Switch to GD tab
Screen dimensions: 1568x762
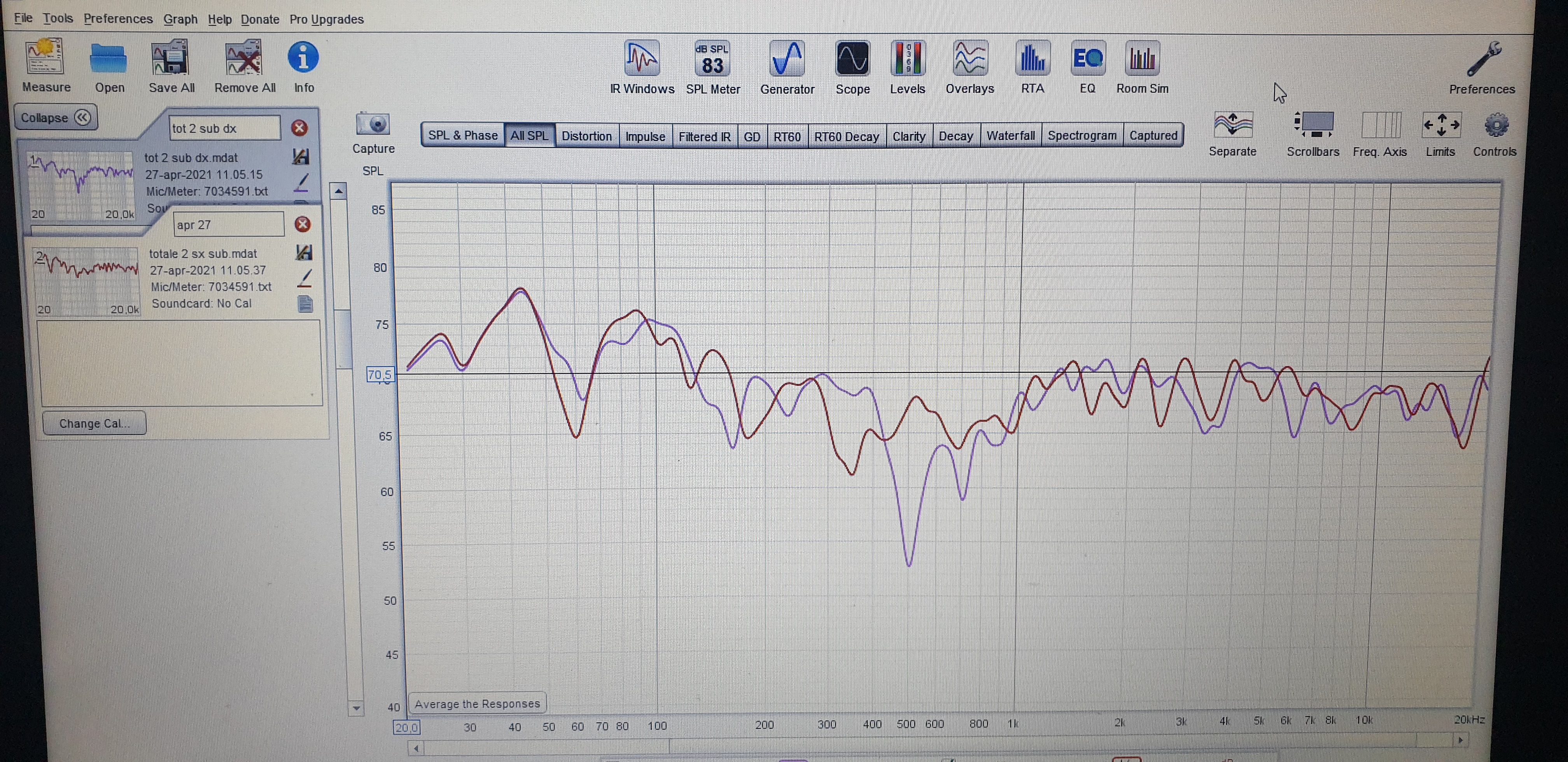(752, 136)
